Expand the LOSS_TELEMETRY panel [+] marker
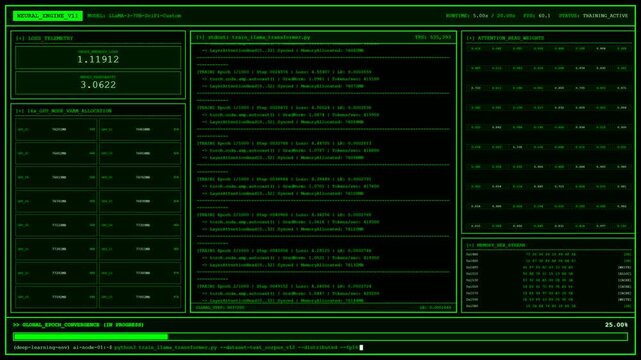This screenshot has width=641, height=360. [20, 38]
